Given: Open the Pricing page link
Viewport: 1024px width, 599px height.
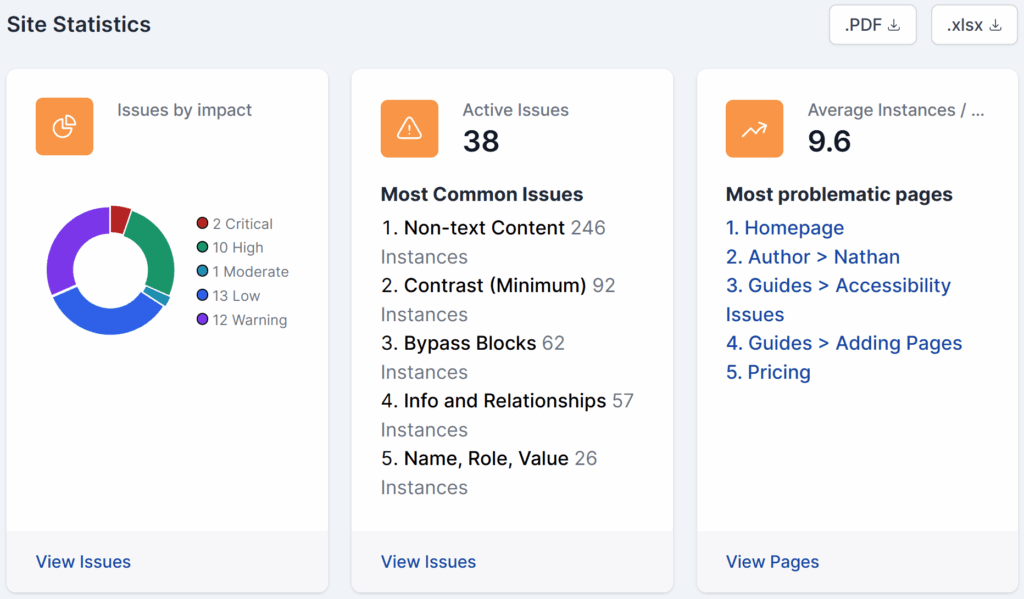Looking at the screenshot, I should (x=768, y=372).
